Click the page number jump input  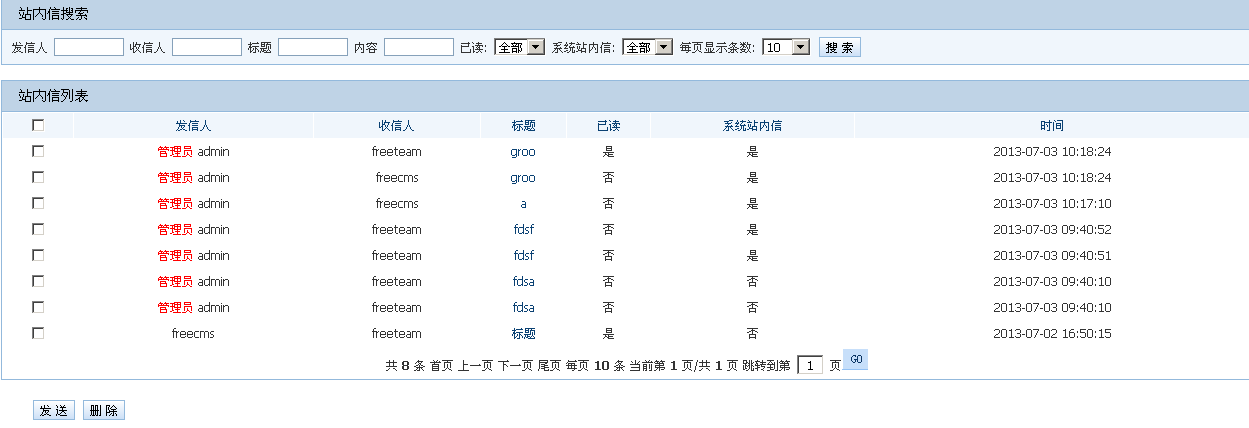click(810, 365)
